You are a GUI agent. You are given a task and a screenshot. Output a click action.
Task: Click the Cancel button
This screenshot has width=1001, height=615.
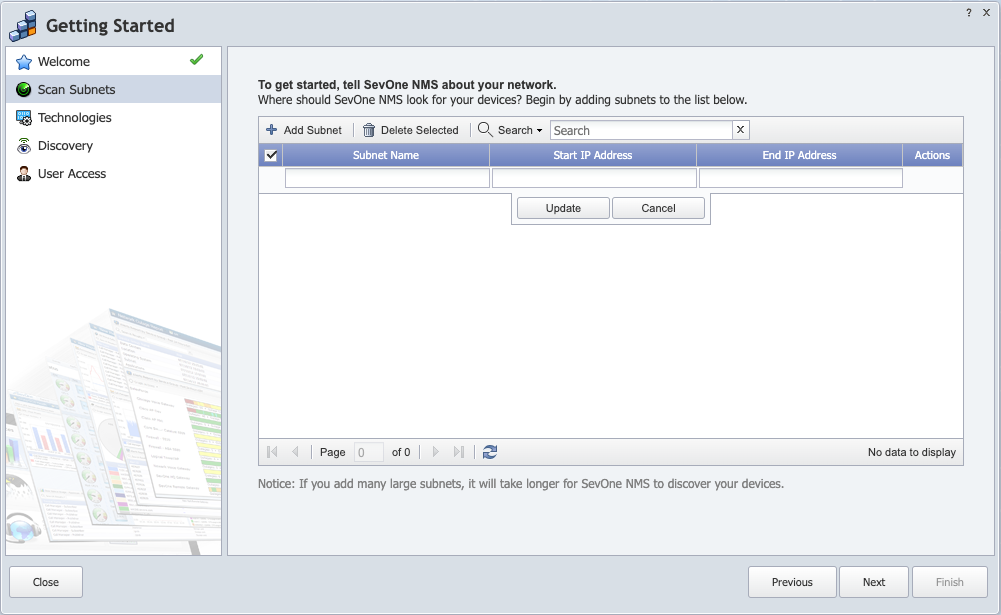[658, 208]
